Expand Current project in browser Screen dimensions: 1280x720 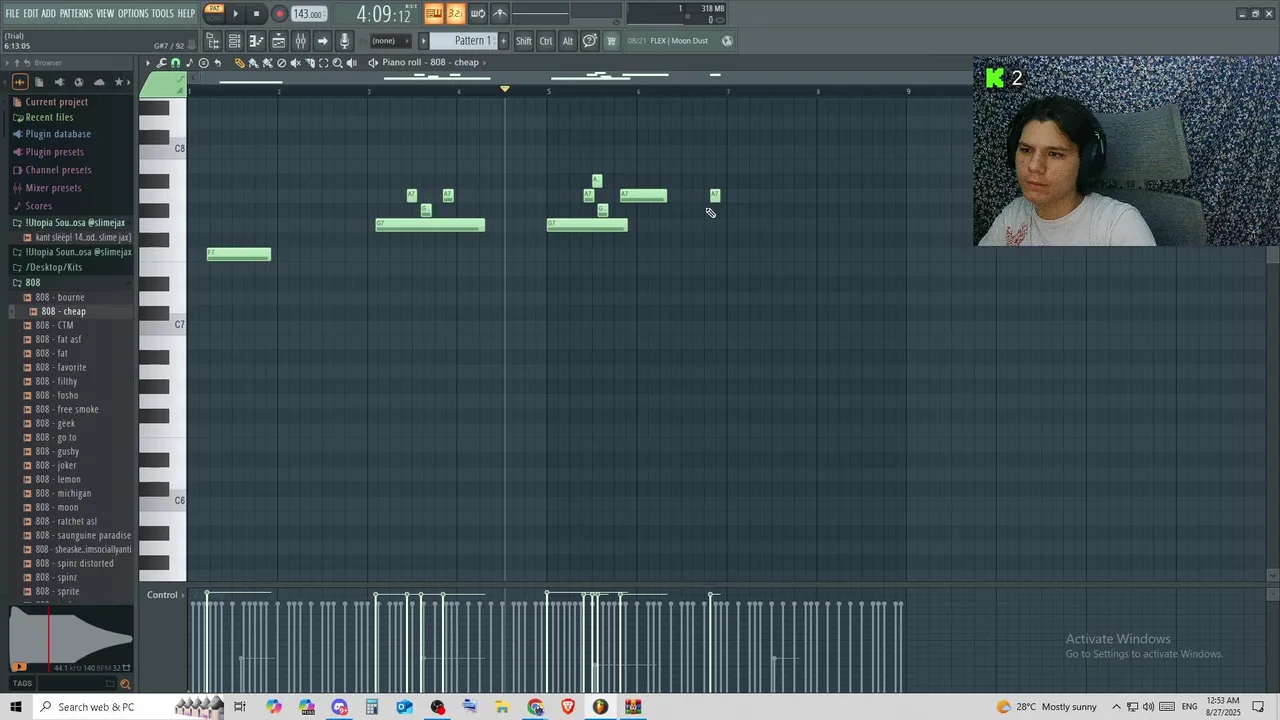(x=56, y=102)
